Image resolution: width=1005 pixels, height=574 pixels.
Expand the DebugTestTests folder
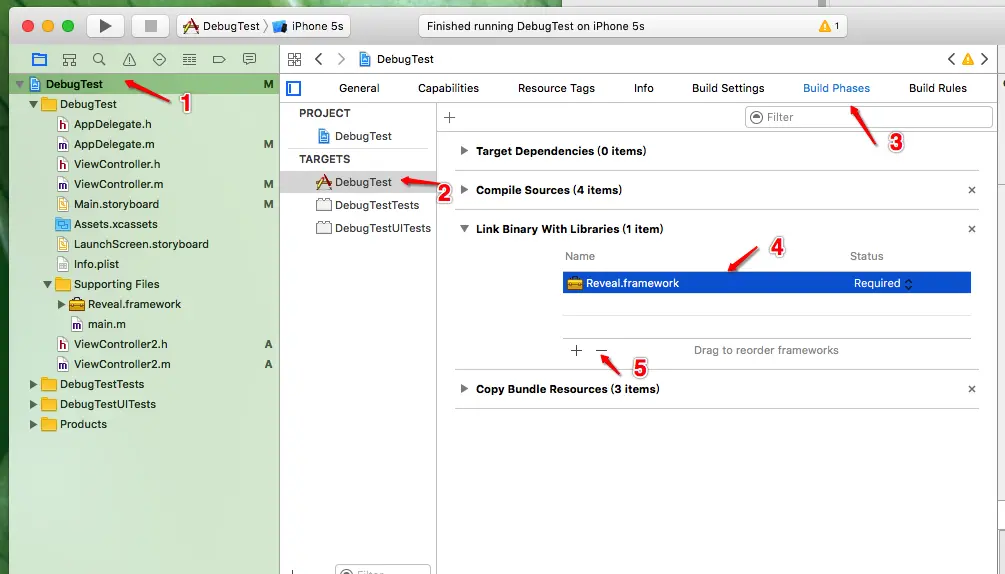(x=33, y=384)
